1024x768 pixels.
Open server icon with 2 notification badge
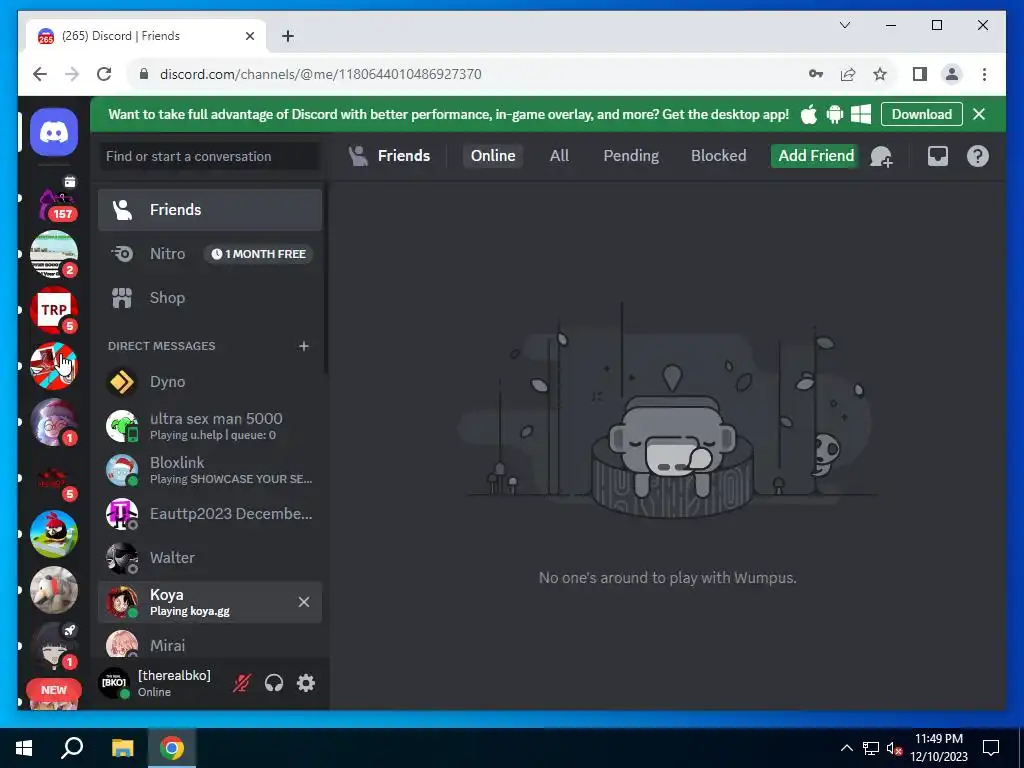(x=54, y=254)
